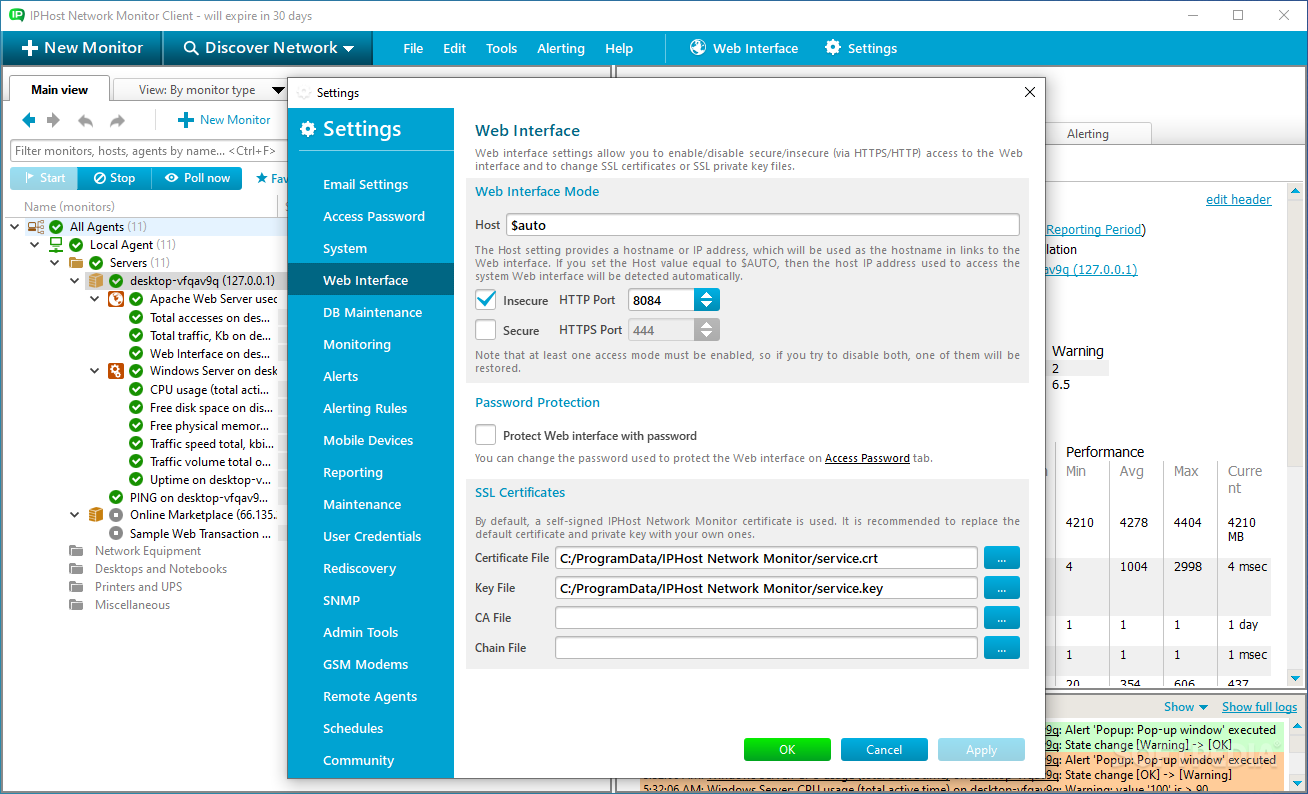Click the Network Equipment folder icon

click(x=76, y=551)
